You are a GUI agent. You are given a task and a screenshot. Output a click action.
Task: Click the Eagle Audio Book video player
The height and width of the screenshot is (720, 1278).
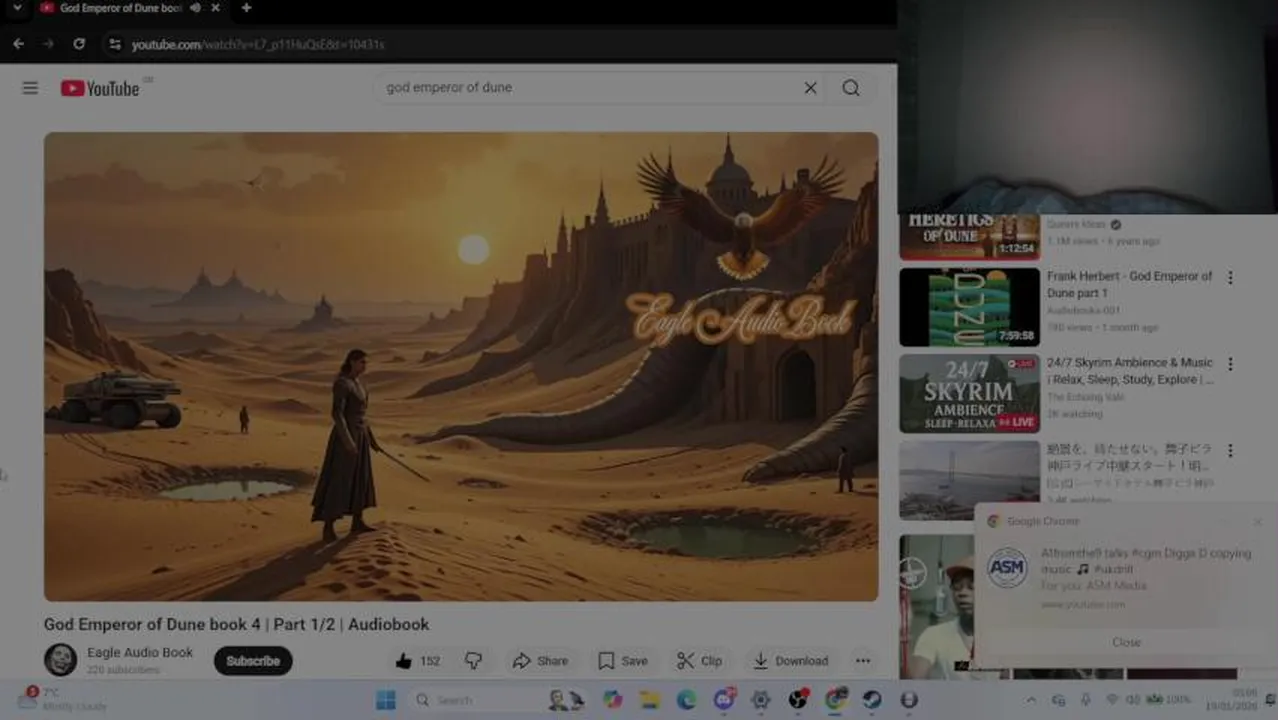click(461, 366)
